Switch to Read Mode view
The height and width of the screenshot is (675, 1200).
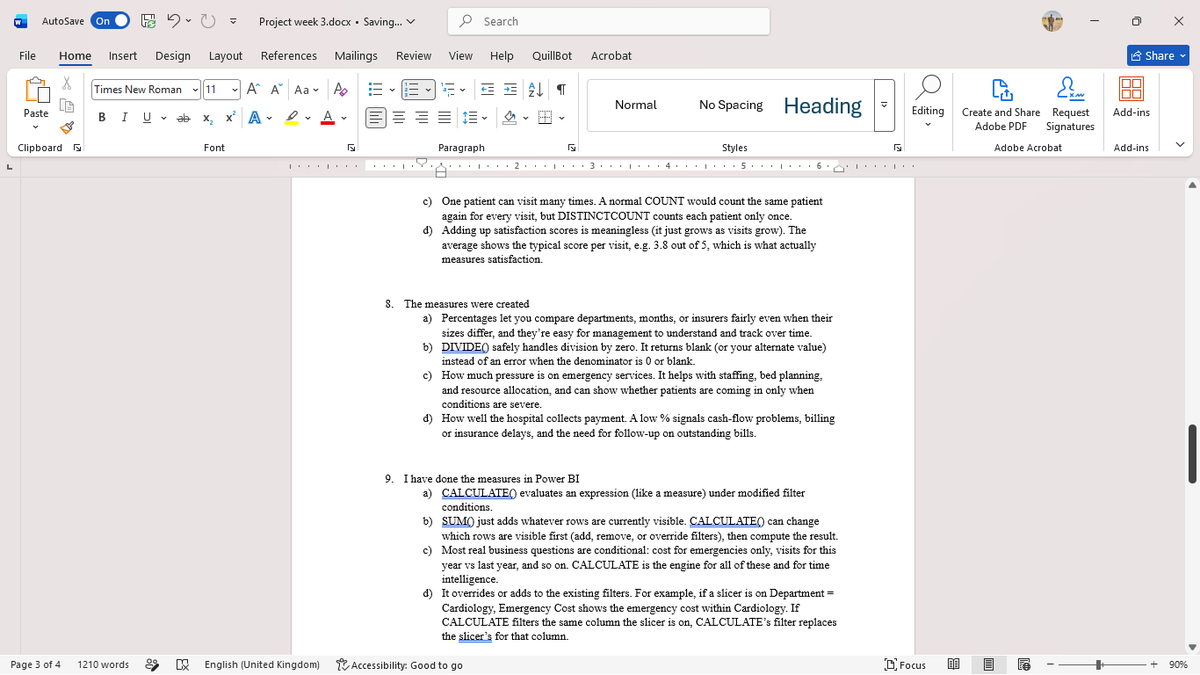click(954, 664)
